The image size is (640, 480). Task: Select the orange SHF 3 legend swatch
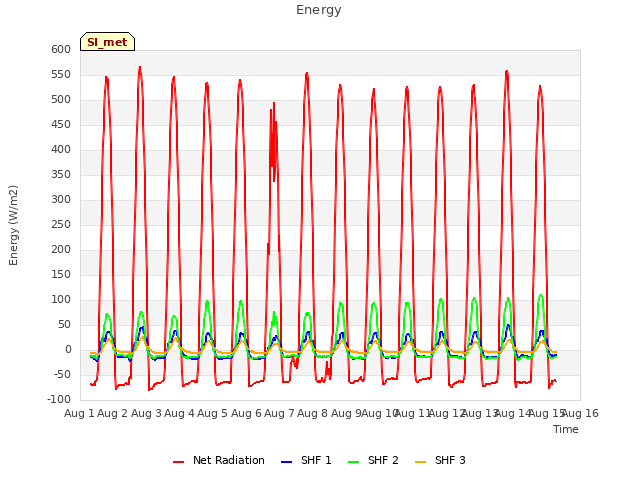coord(420,462)
